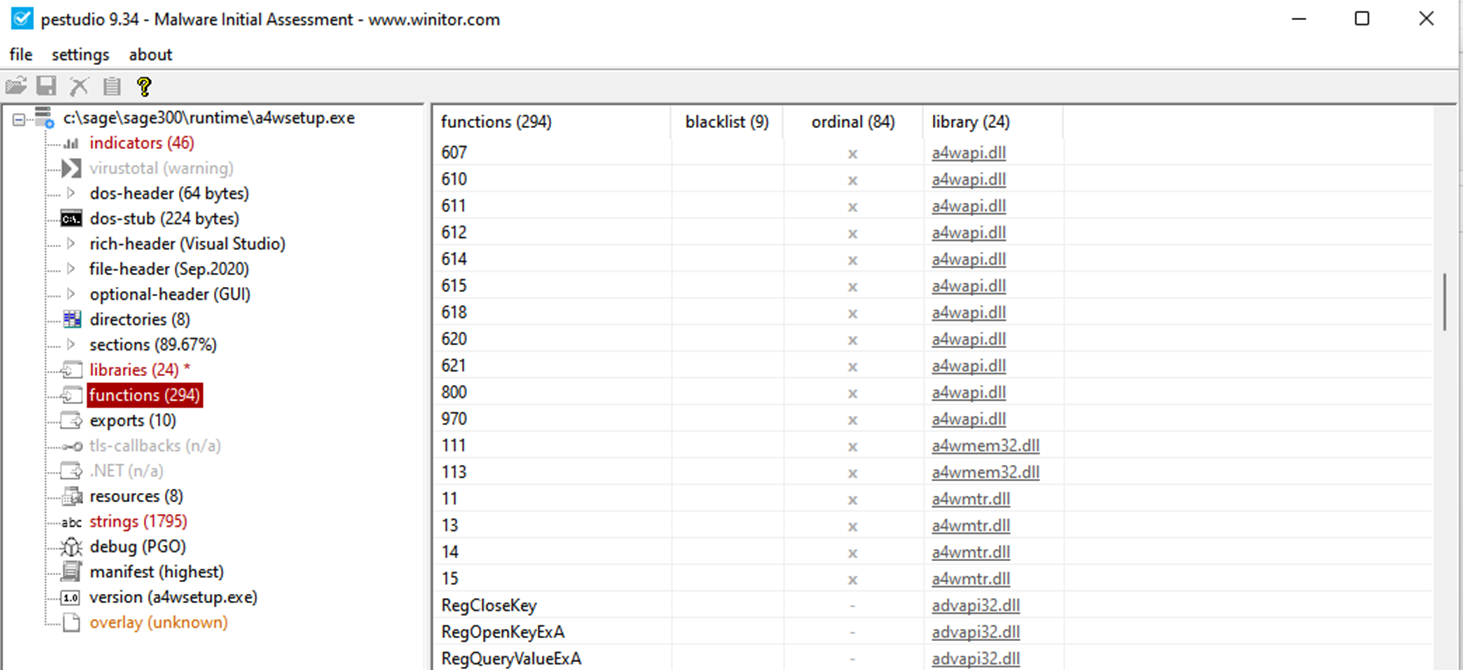Click the indicators bar chart icon
The image size is (1463, 670).
[71, 144]
